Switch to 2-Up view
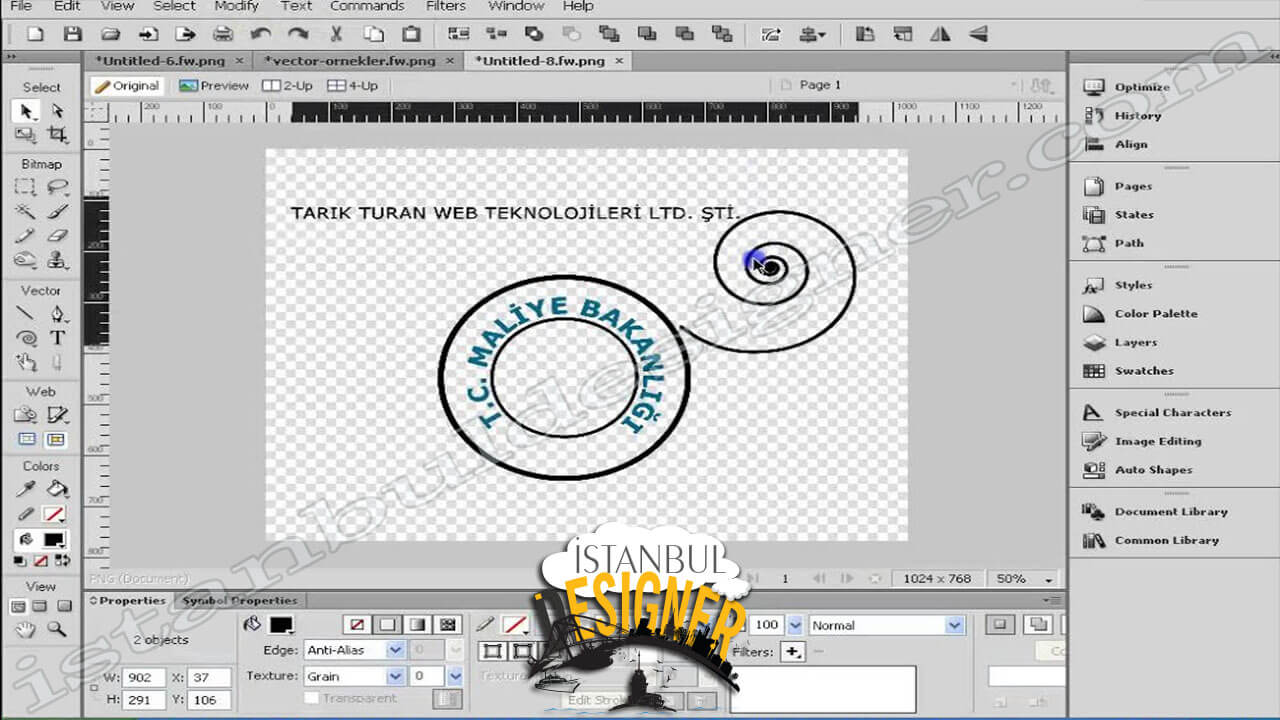 coord(287,86)
